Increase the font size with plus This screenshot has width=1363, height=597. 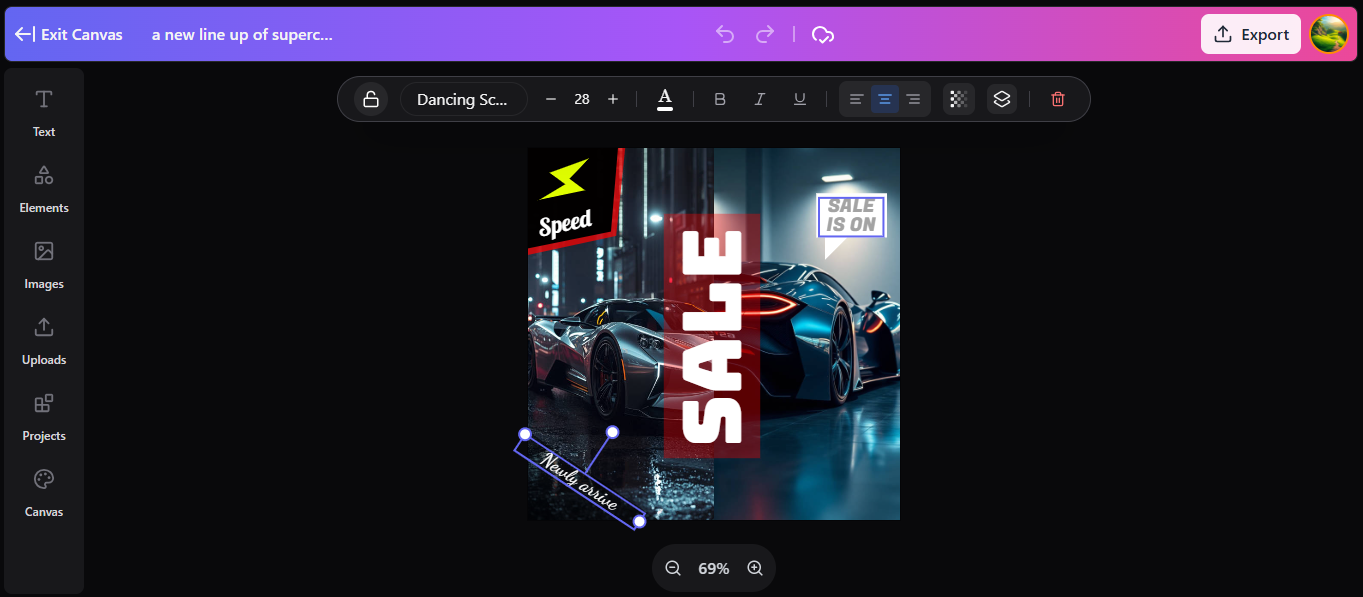tap(613, 99)
